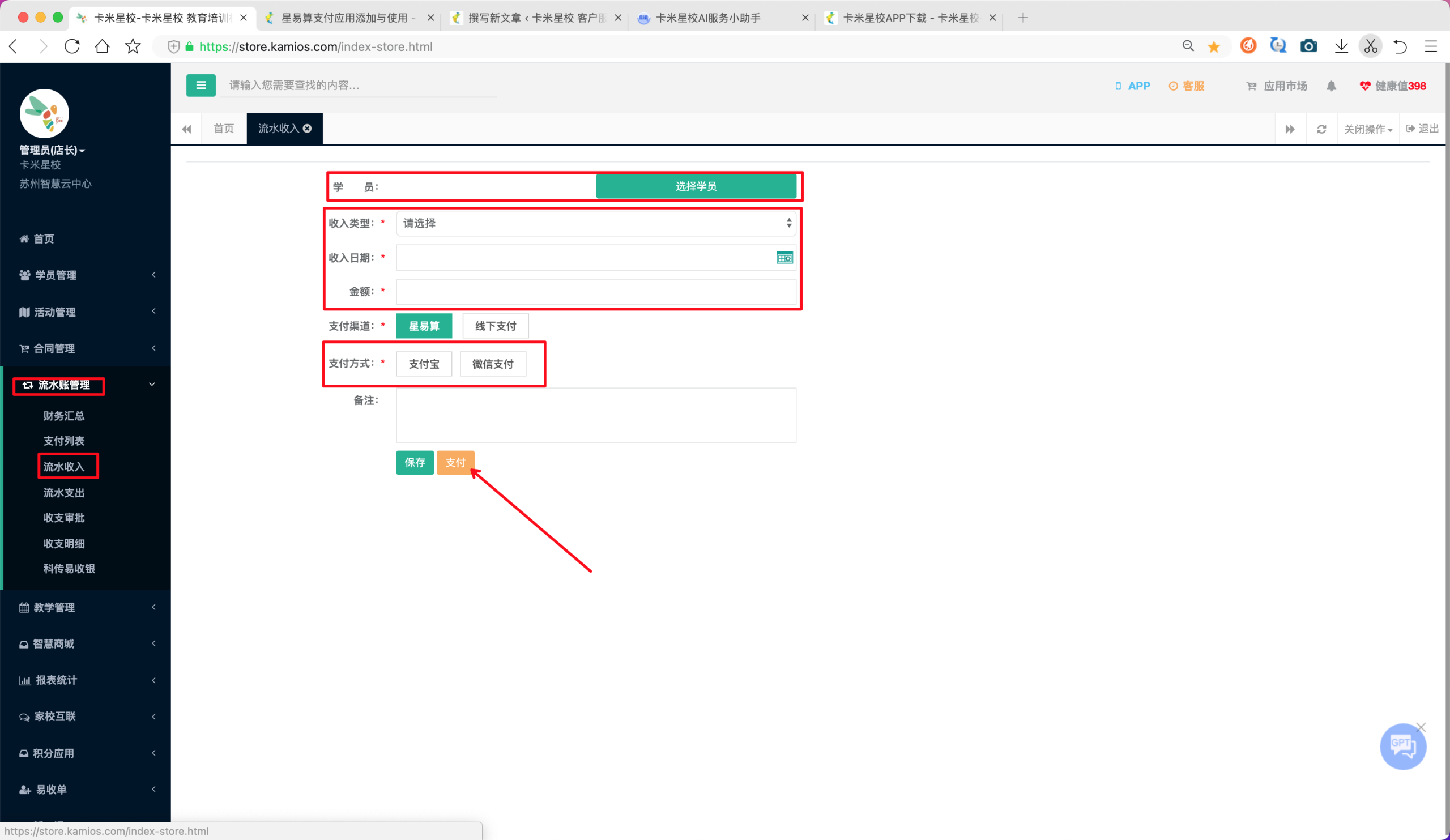Close the 流水收入 tab with its x icon
The image size is (1450, 840).
(x=307, y=129)
